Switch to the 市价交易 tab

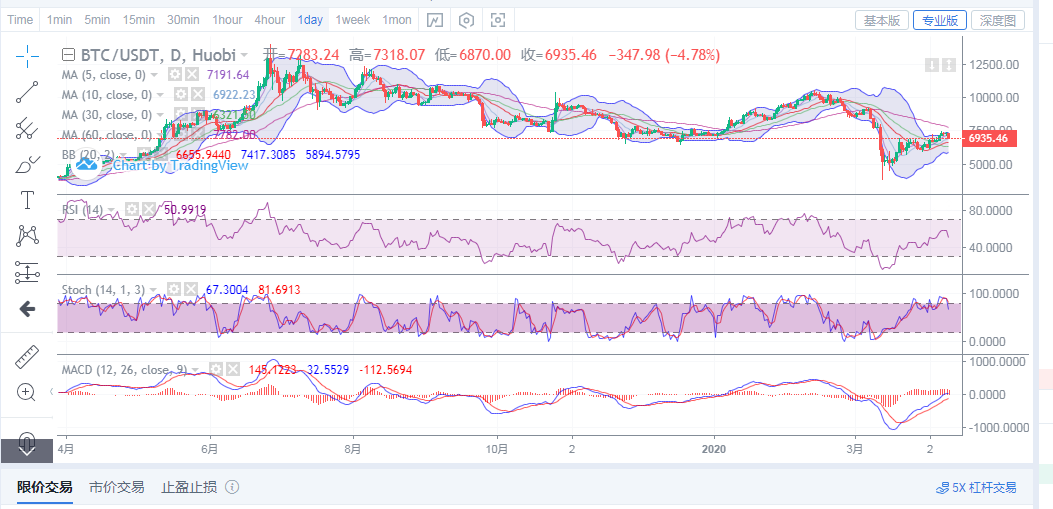[x=117, y=487]
